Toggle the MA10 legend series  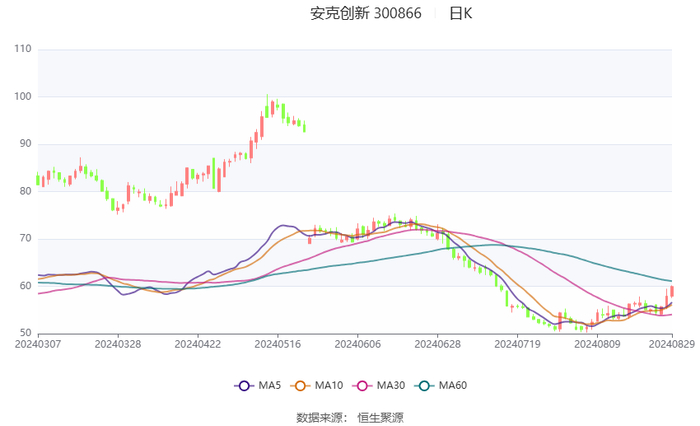pyautogui.click(x=317, y=385)
